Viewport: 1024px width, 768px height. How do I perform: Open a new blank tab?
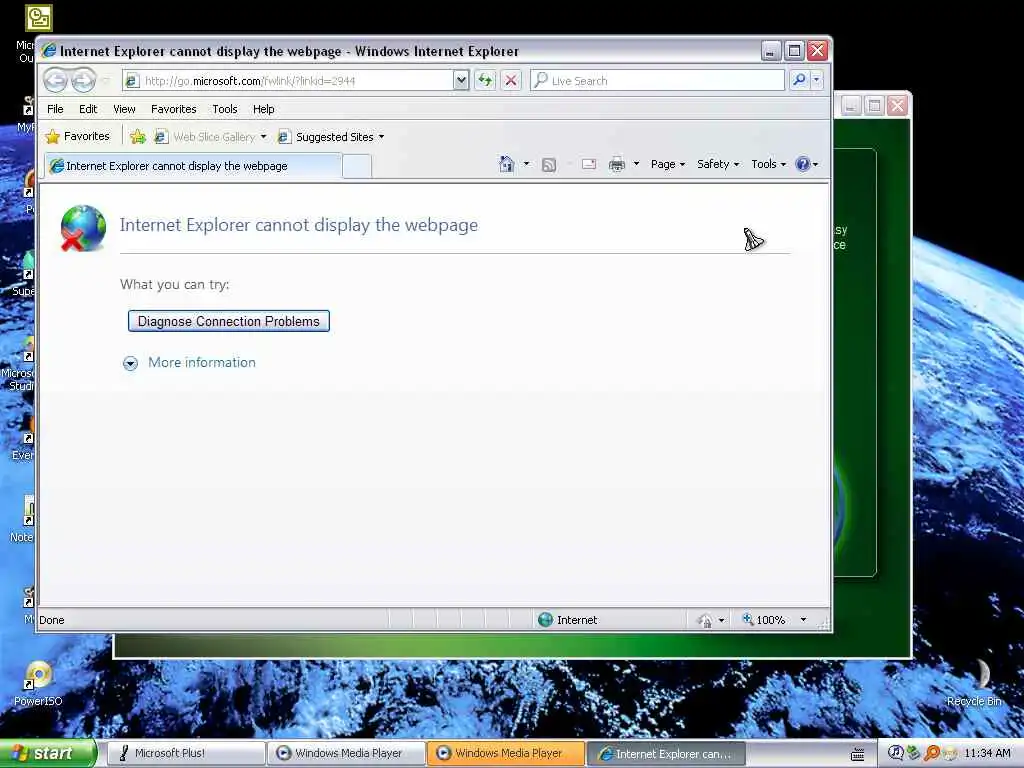(x=357, y=166)
